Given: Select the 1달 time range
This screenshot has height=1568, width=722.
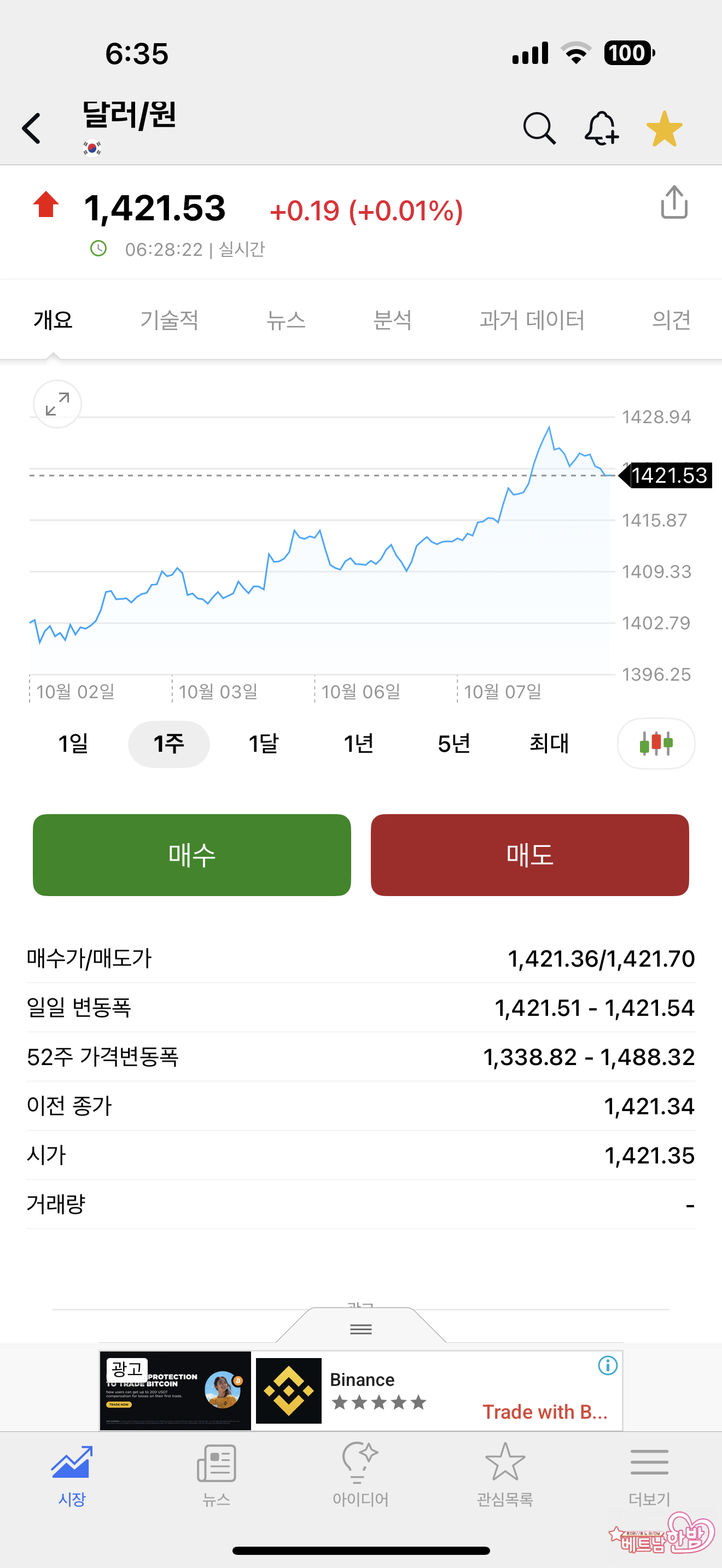Looking at the screenshot, I should tap(264, 743).
